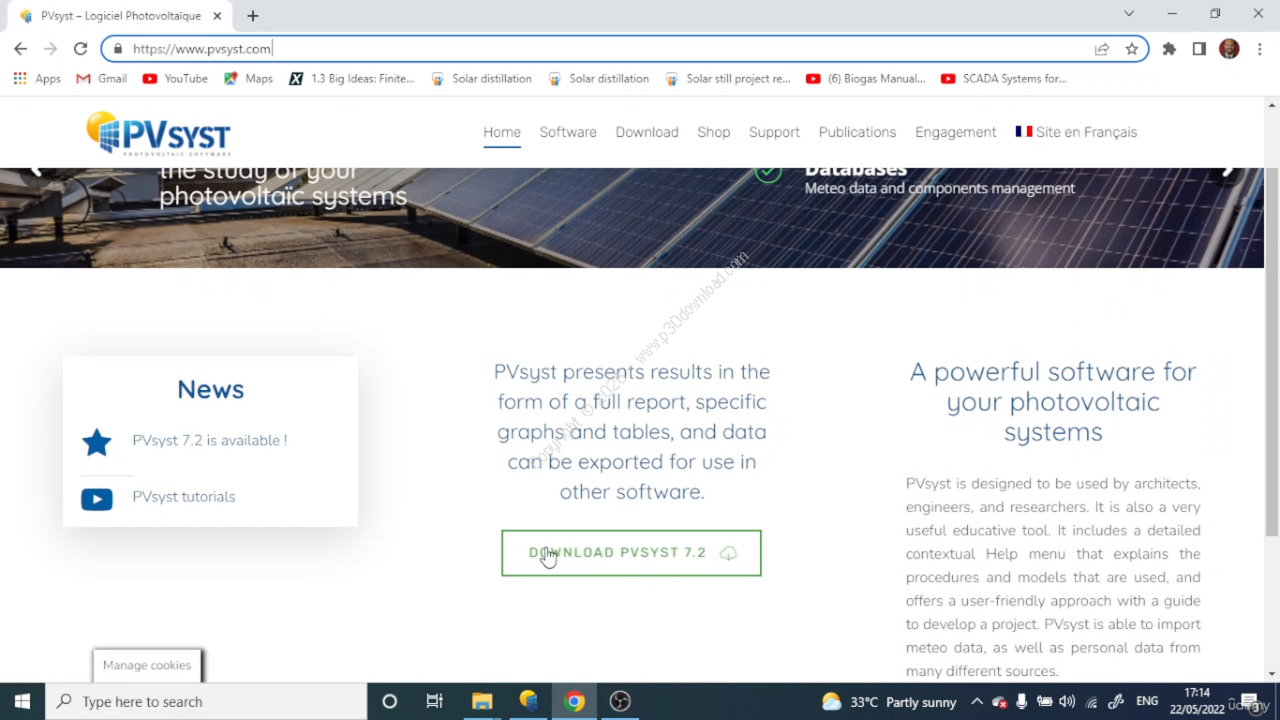Click the browser forward arrow

pos(50,49)
